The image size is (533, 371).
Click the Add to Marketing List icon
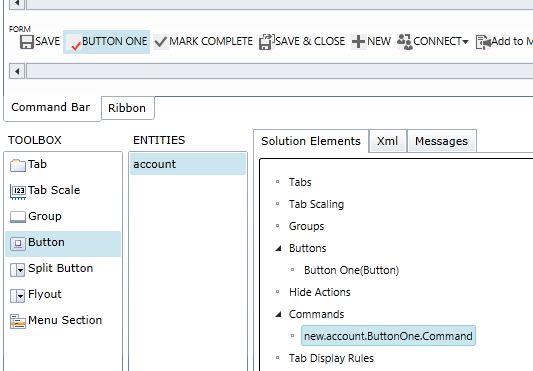tap(483, 42)
